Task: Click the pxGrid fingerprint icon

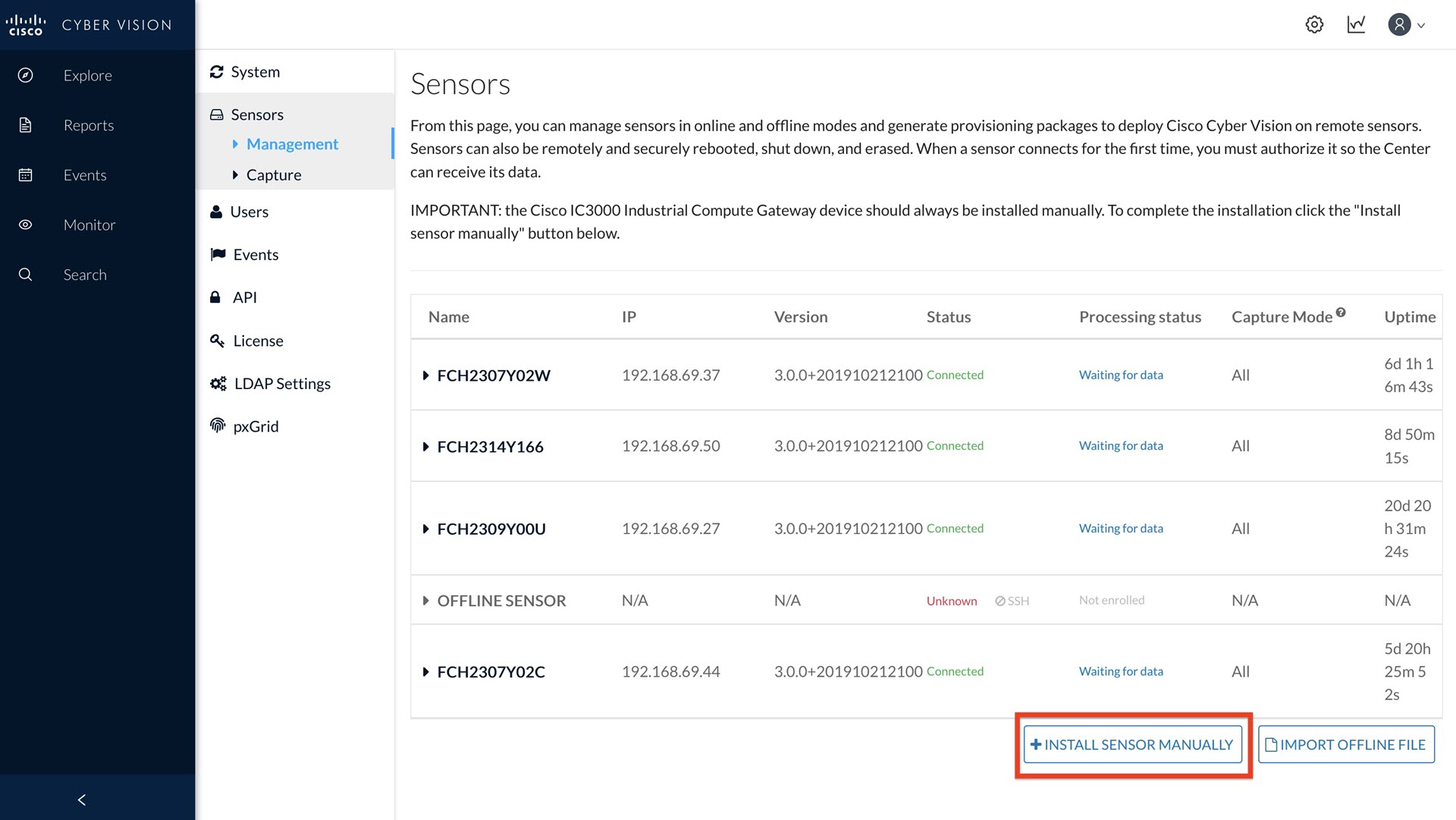Action: point(218,426)
